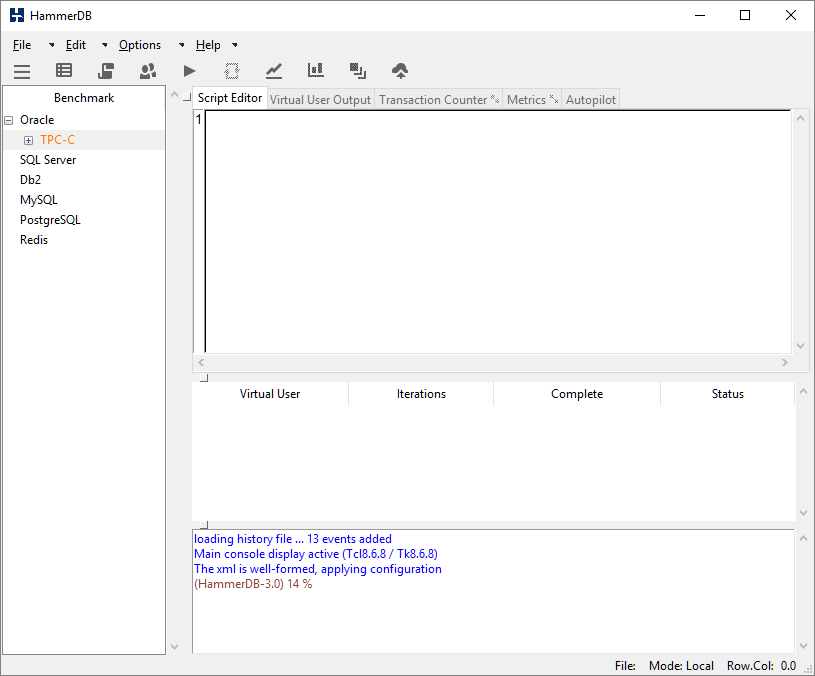Viewport: 815px width, 676px height.
Task: Switch to the Metrics tab
Action: tap(532, 99)
